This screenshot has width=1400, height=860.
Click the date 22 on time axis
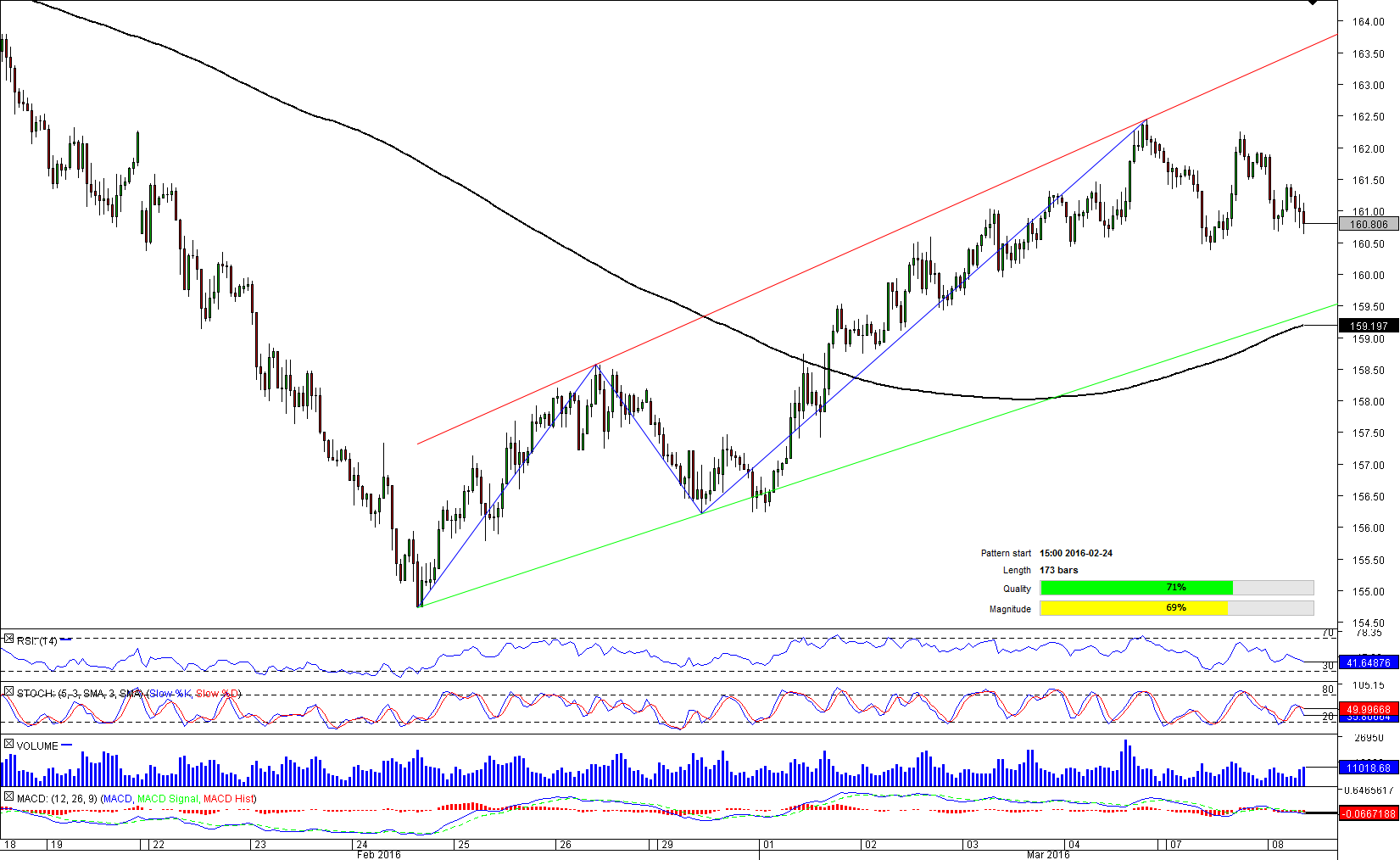159,845
